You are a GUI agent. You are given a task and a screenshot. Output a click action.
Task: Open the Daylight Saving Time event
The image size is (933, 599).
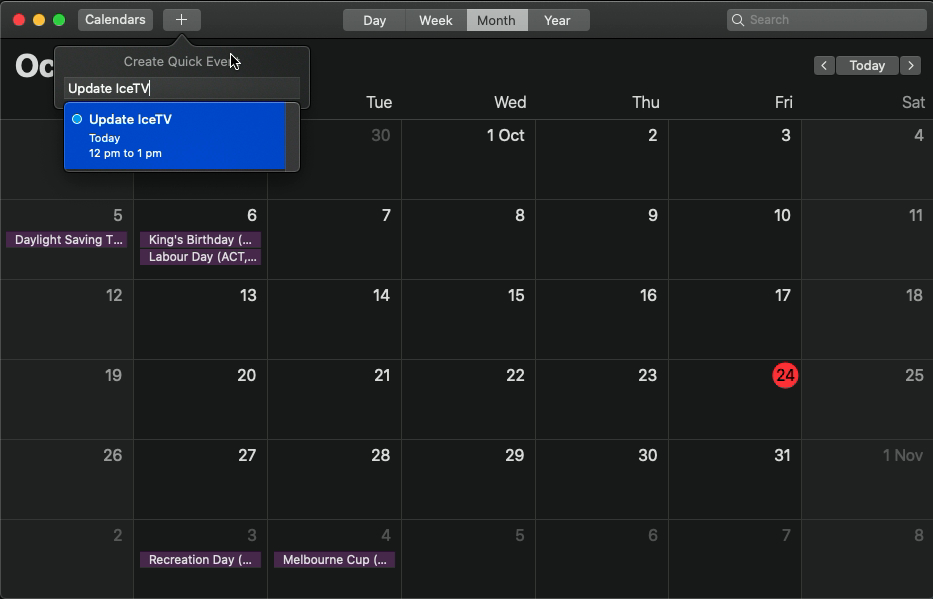click(x=67, y=240)
